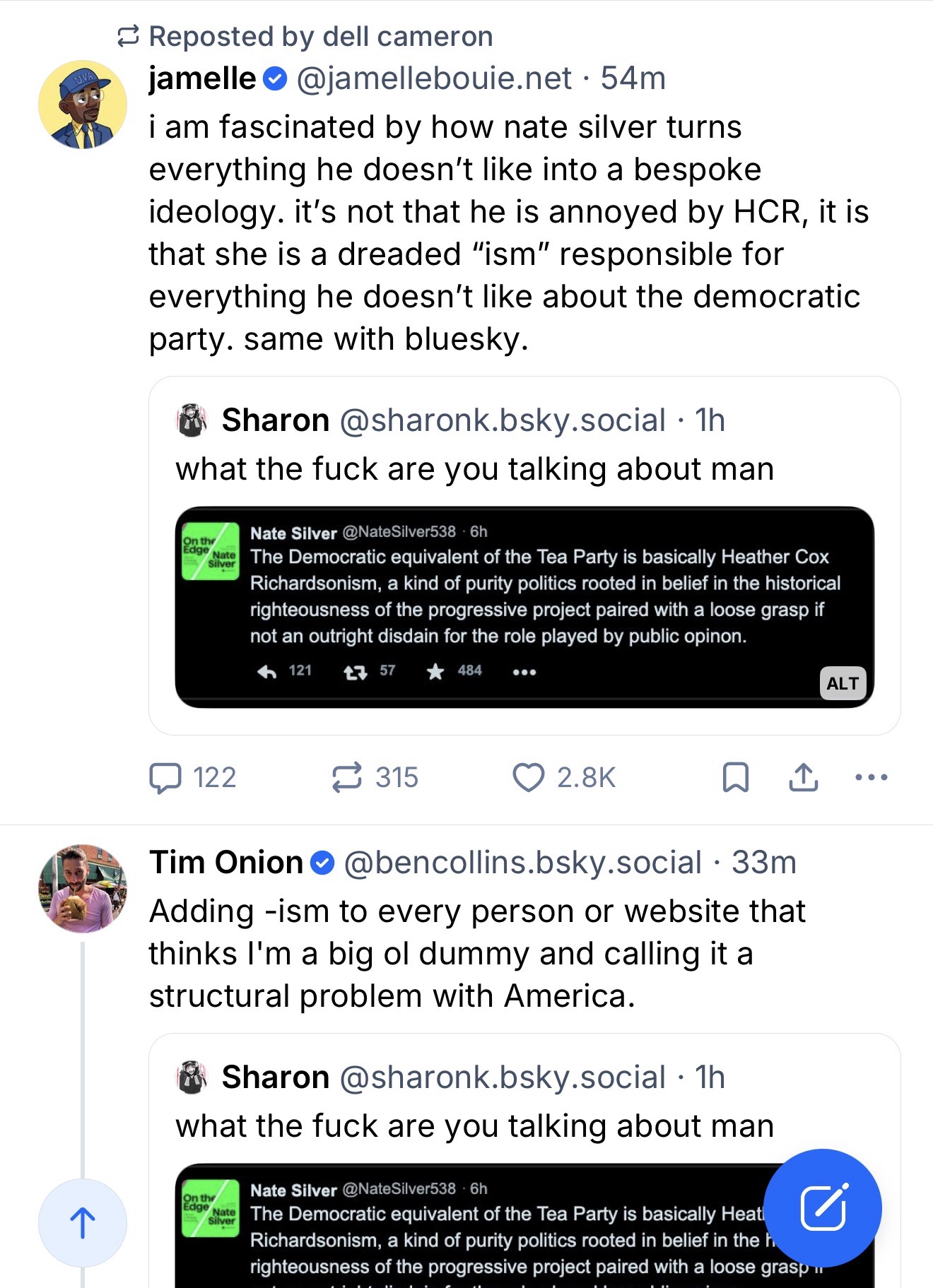Screen dimensions: 933x1288
Task: Click the scroll-to-top arrow button
Action: [83, 1222]
